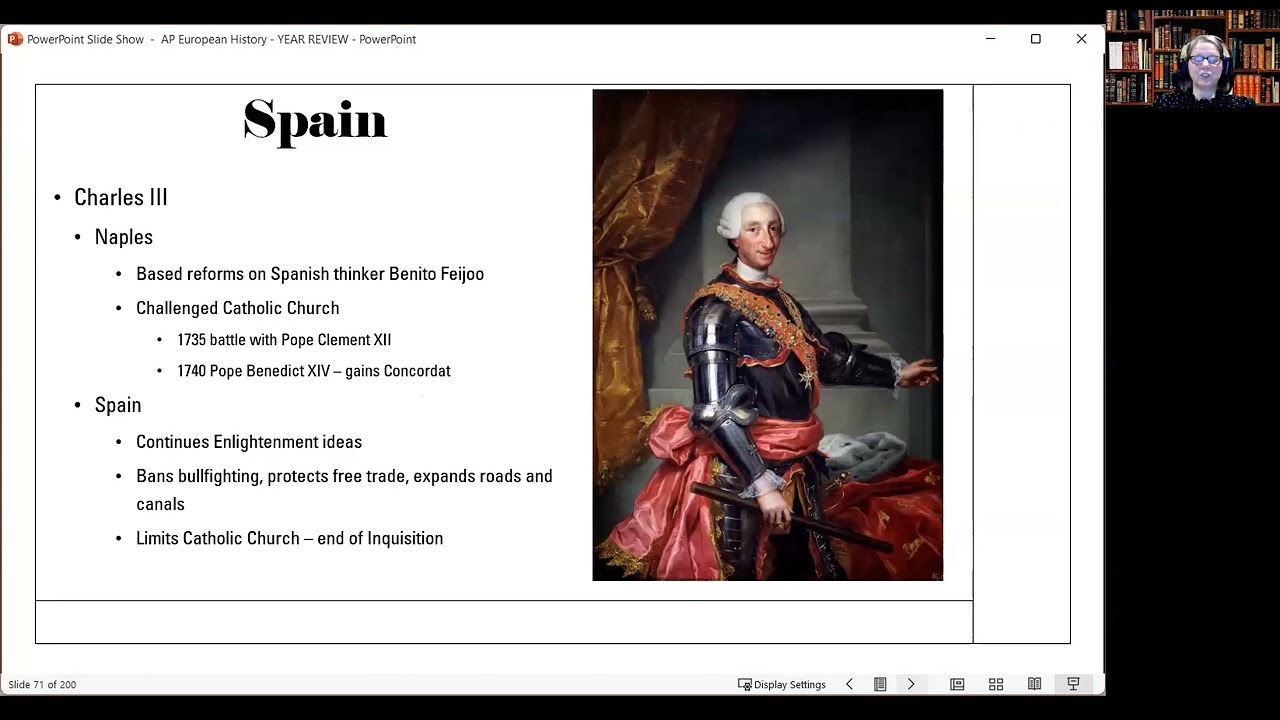Click the 'Naples' bullet
Screen dimensions: 1280x720
pyautogui.click(x=124, y=237)
